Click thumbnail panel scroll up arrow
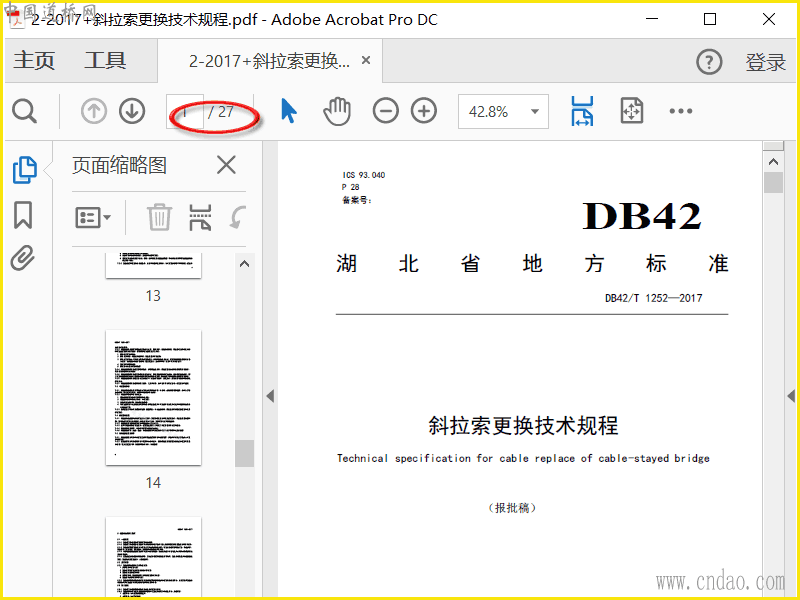 (x=244, y=264)
